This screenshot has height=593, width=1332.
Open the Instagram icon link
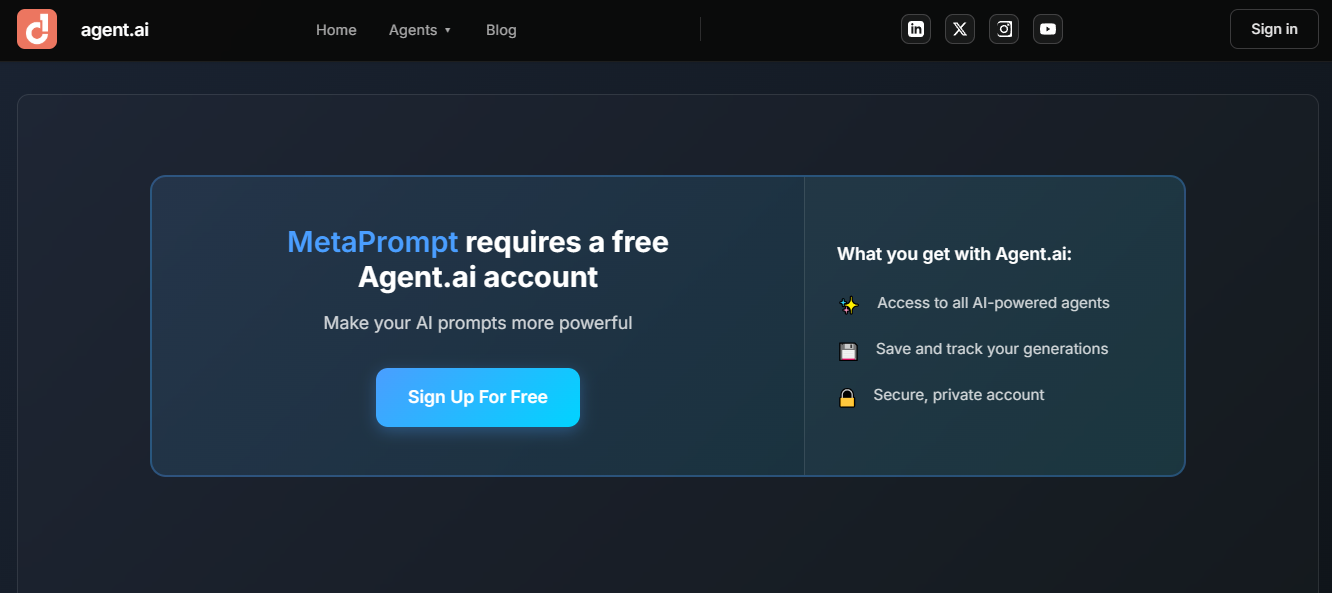[x=1003, y=29]
